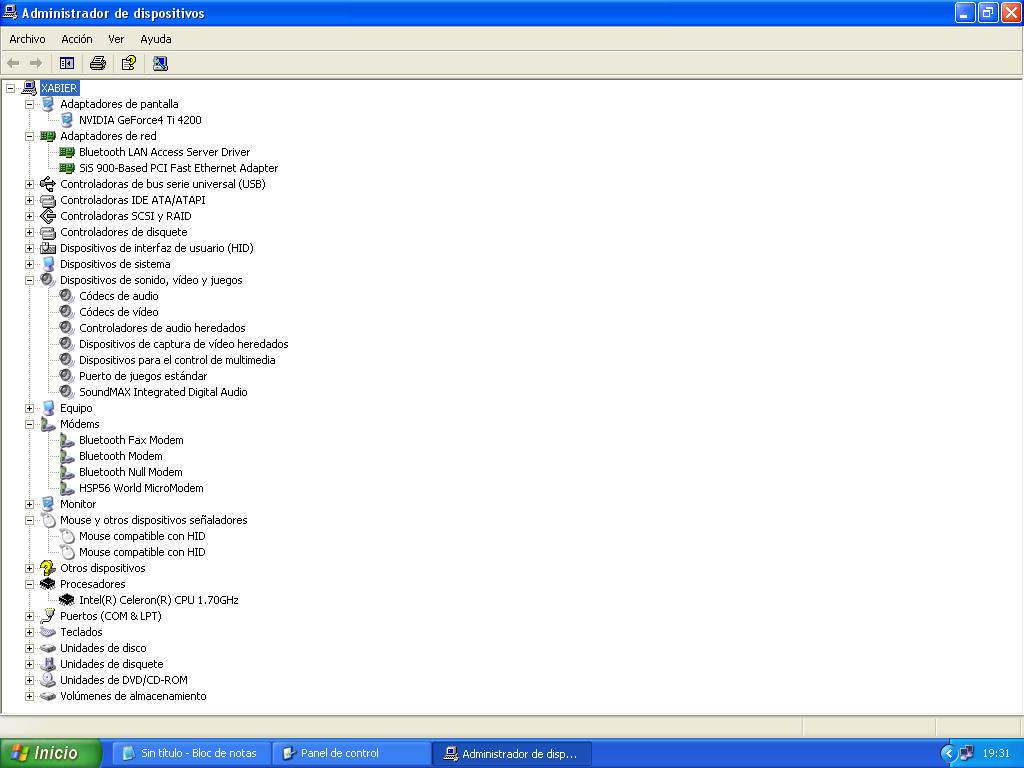
Task: Select Mouse y otros dispositivos señaladores
Action: [153, 520]
